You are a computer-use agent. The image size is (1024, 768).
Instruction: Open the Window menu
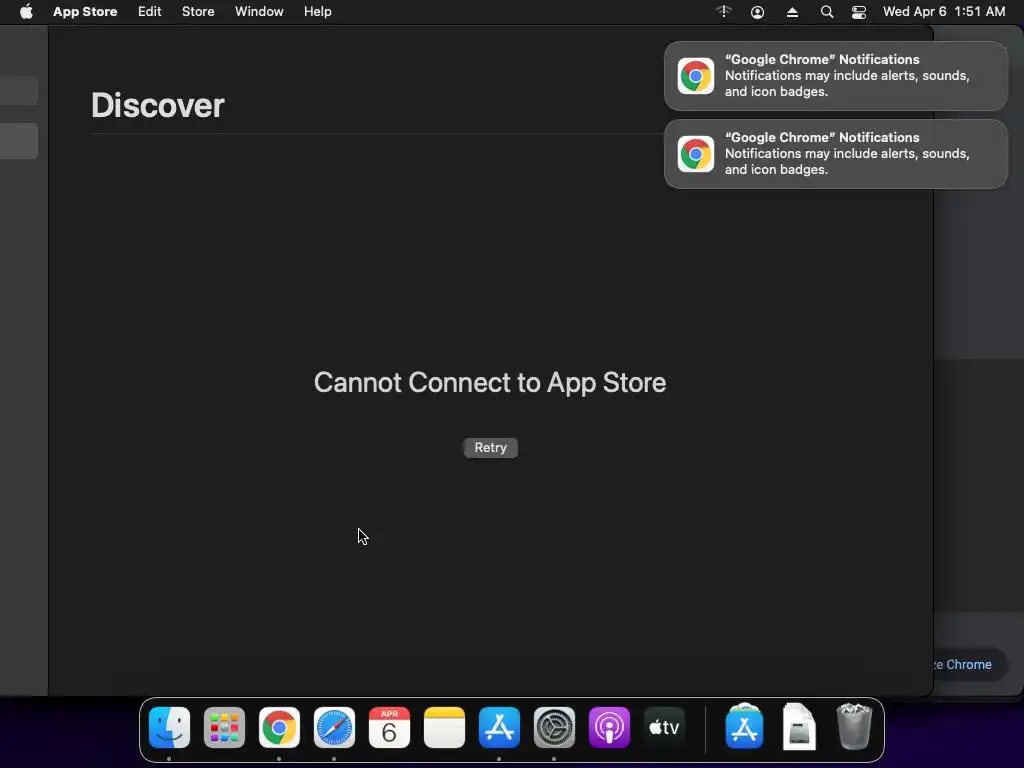click(x=259, y=12)
